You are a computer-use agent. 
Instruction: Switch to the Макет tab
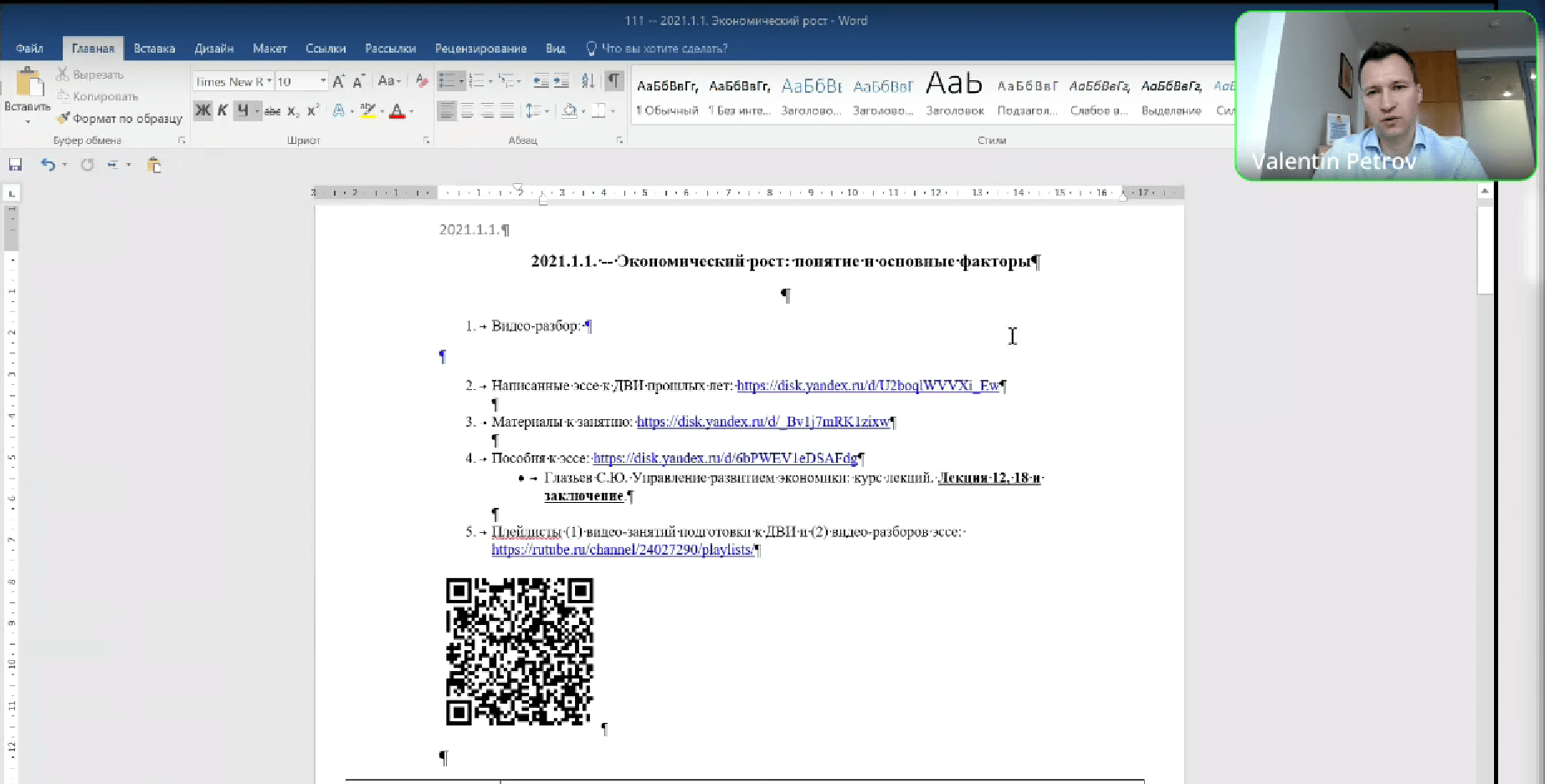coord(269,49)
